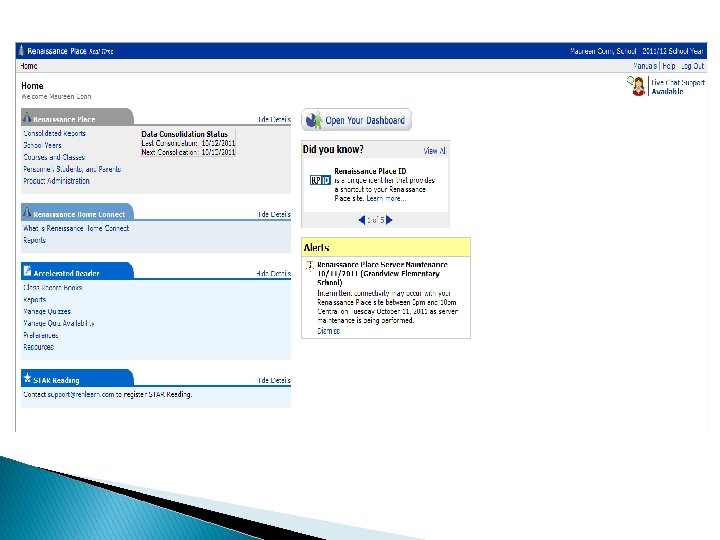The width and height of the screenshot is (720, 540).
Task: Click the STAR Reading star icon
Action: (x=28, y=377)
